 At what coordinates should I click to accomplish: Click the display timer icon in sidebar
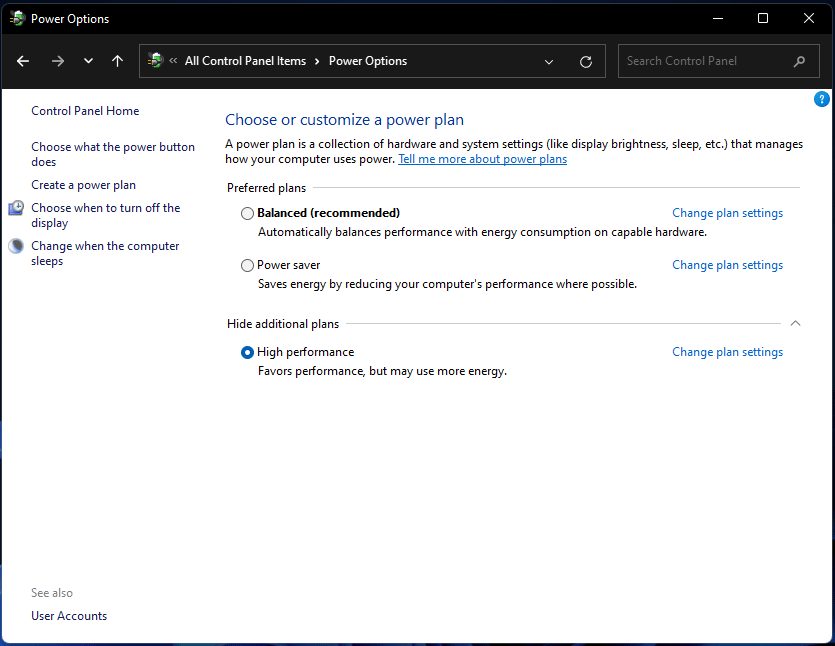coord(16,208)
